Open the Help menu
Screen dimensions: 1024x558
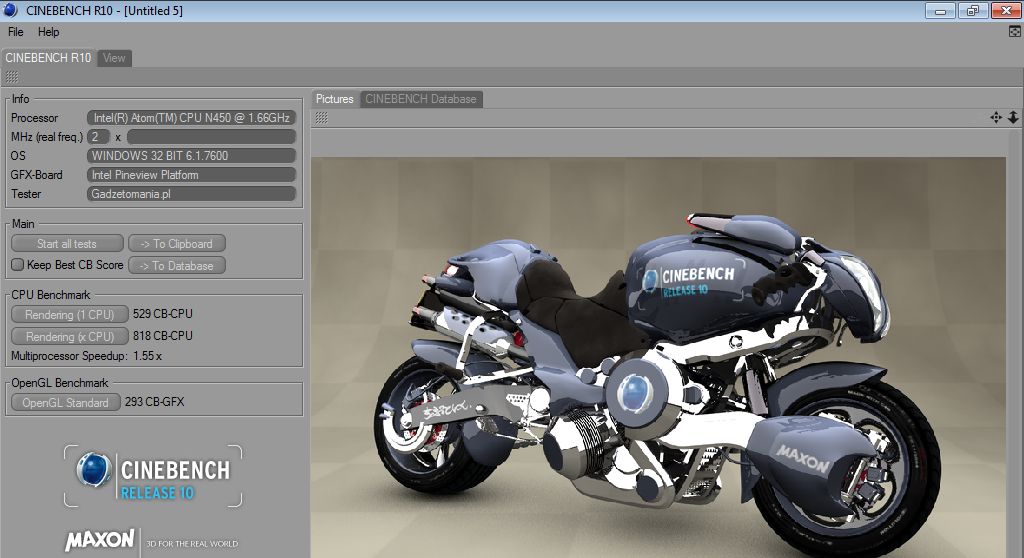point(48,32)
